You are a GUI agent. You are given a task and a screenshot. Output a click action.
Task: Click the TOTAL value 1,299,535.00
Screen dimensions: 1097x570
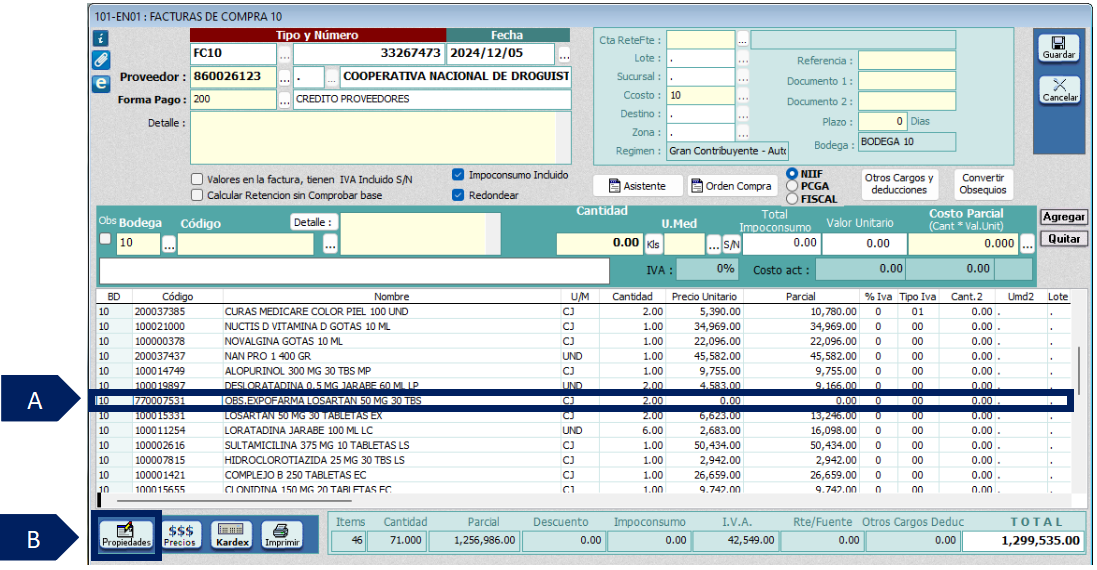(x=1023, y=541)
